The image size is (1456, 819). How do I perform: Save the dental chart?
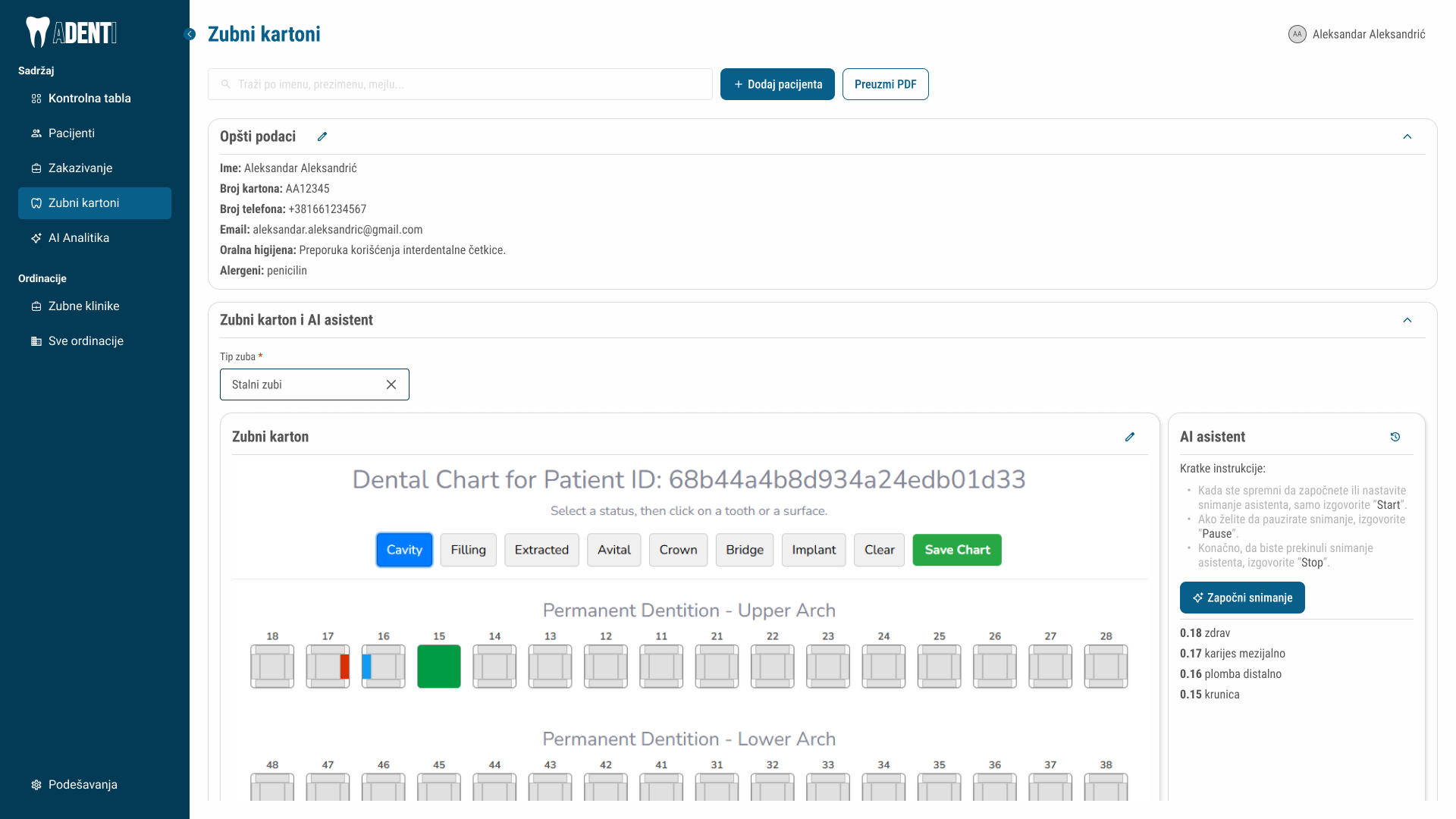tap(957, 550)
